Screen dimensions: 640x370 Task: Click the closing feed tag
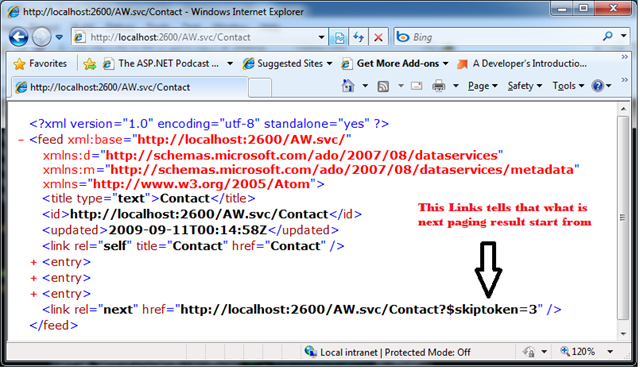coord(53,326)
